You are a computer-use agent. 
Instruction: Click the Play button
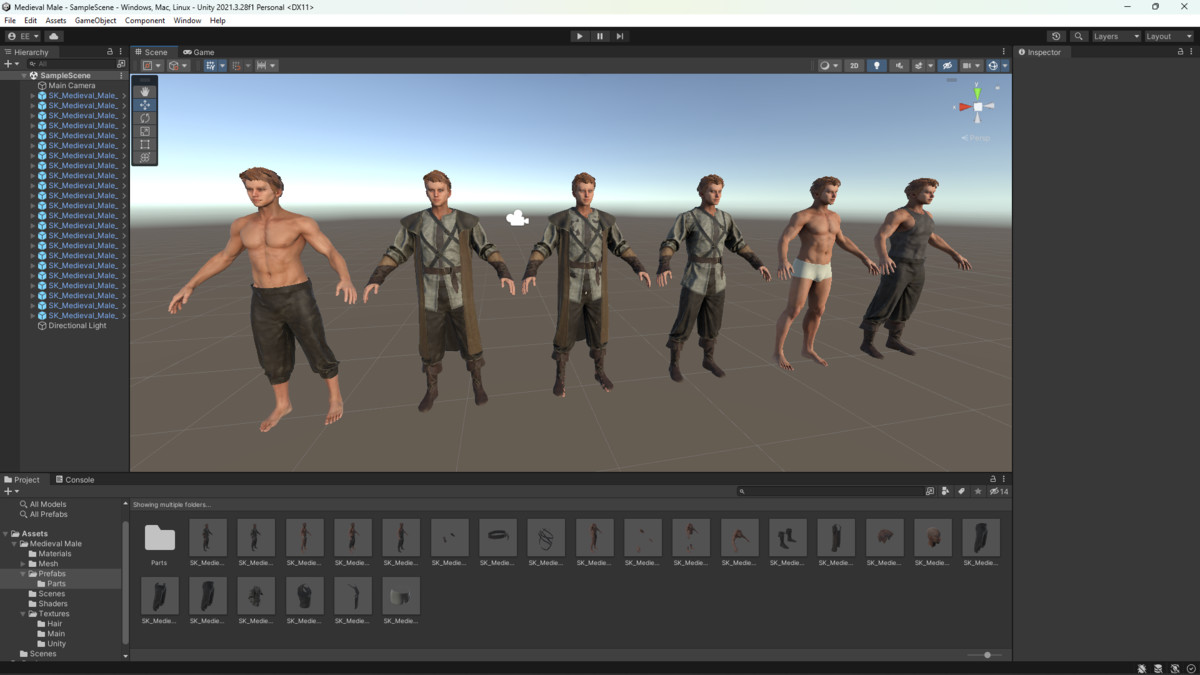[579, 36]
